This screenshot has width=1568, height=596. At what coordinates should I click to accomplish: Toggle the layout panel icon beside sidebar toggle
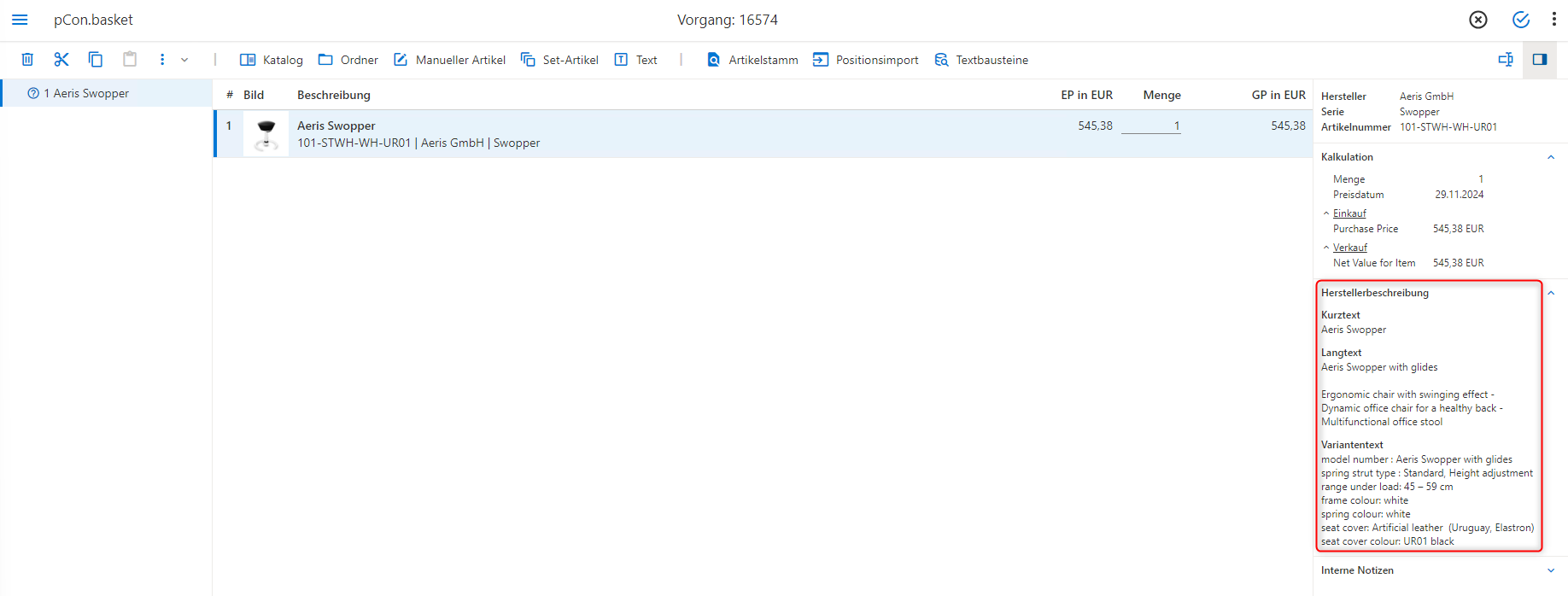1506,59
